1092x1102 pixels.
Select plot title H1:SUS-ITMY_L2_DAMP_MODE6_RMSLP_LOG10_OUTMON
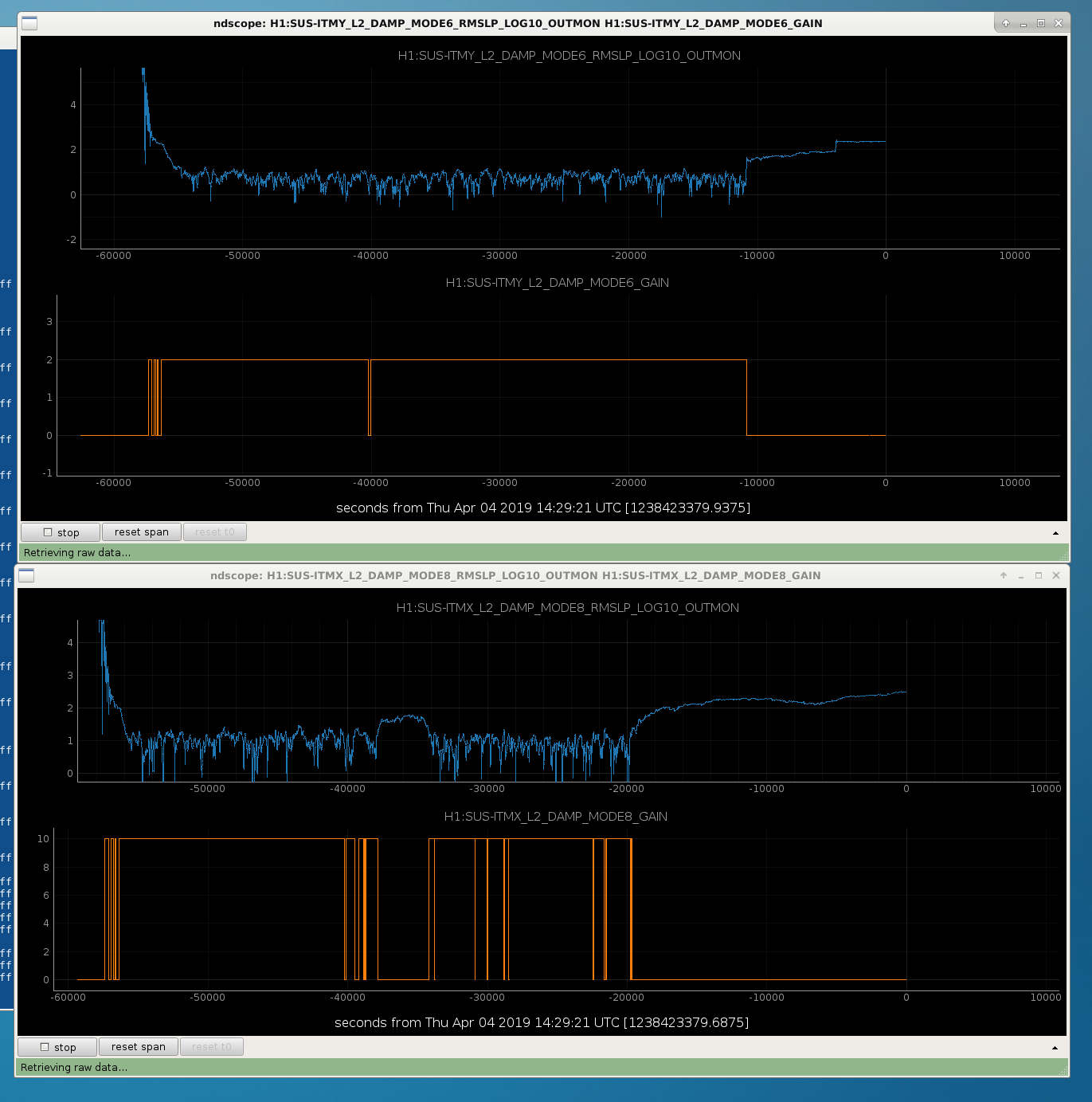click(569, 56)
